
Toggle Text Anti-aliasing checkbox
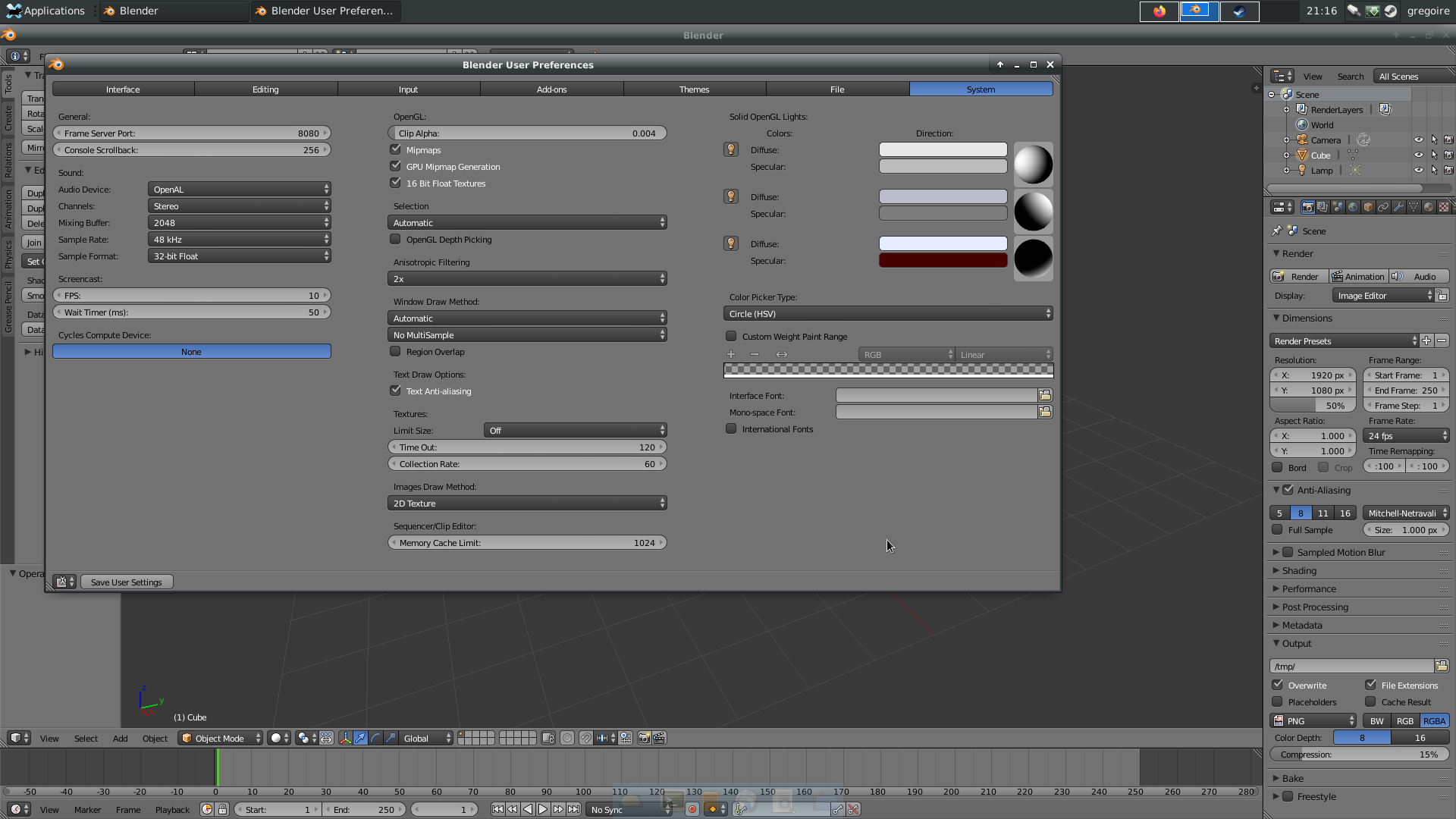coord(395,391)
